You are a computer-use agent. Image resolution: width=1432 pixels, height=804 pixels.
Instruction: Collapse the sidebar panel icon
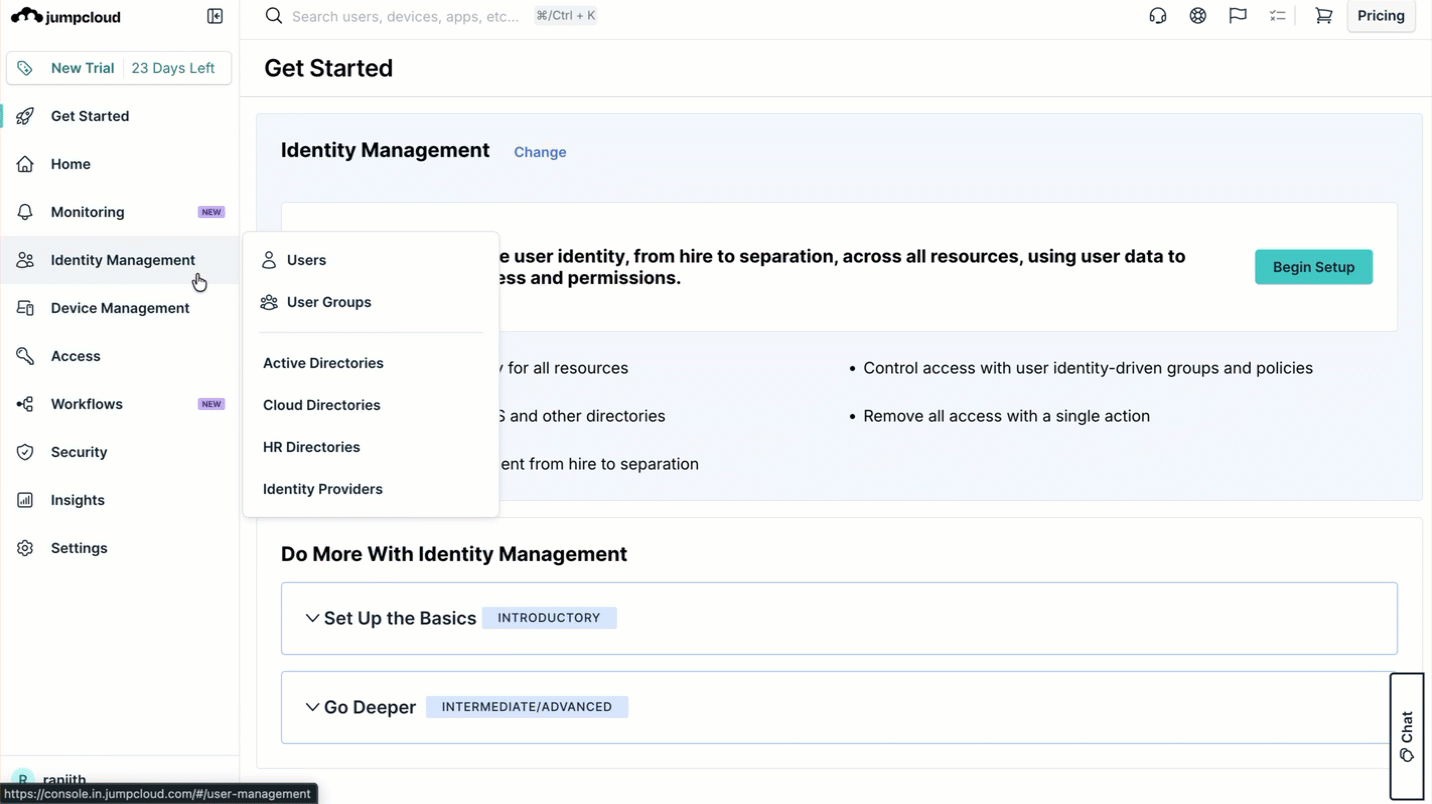(x=215, y=16)
